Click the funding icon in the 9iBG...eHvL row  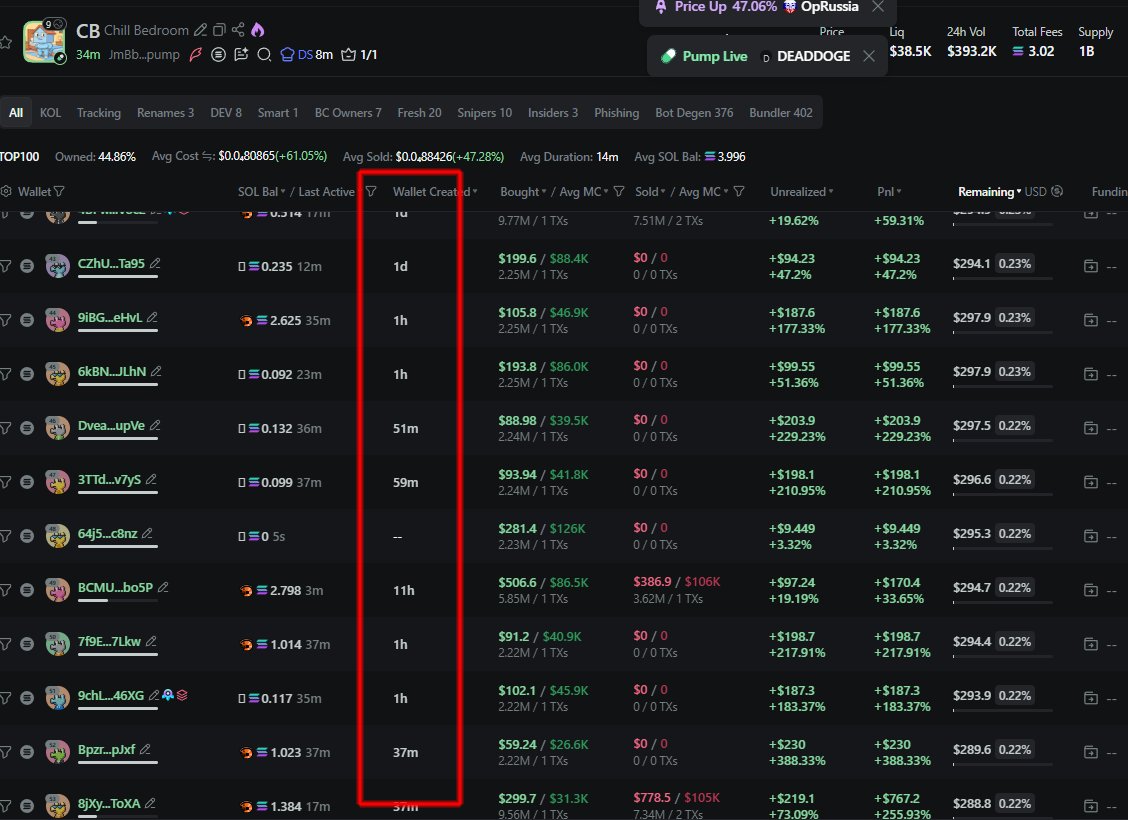point(1090,318)
